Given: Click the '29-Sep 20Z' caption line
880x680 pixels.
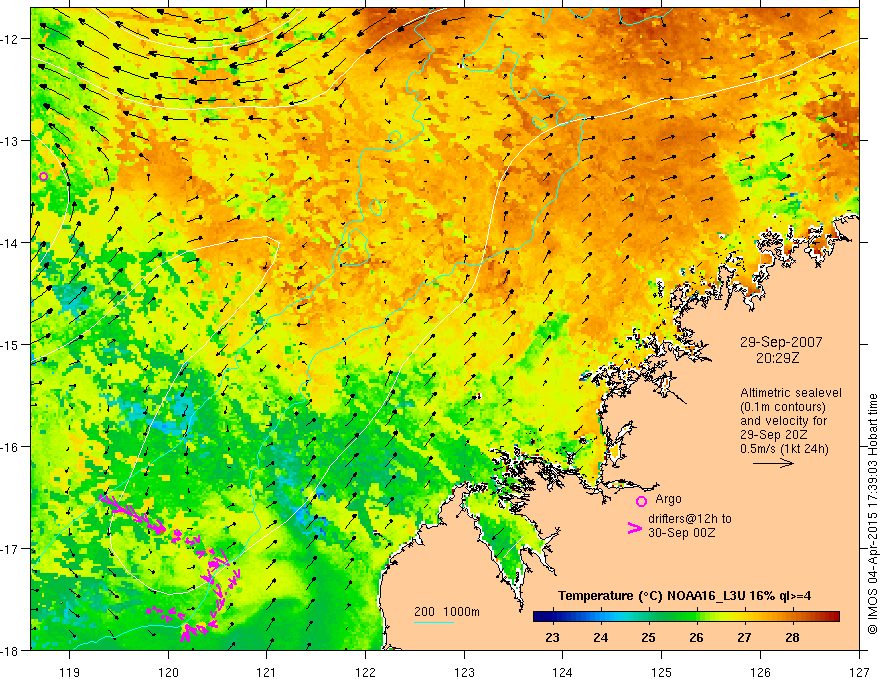Looking at the screenshot, I should pos(774,435).
